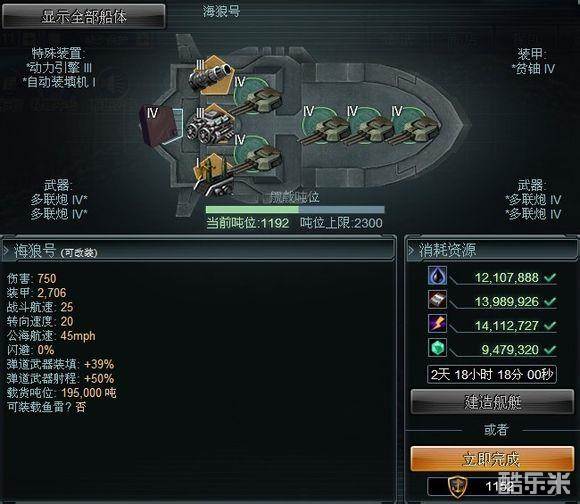Select the foremost bow turret IV

point(415,126)
